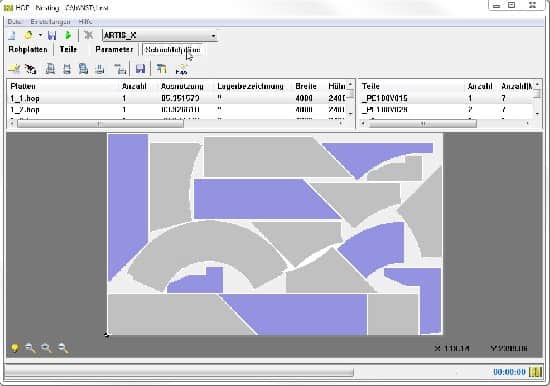Click the 00:00:00 elapsed time readout
Viewport: 550px width, 386px height.
click(x=509, y=372)
